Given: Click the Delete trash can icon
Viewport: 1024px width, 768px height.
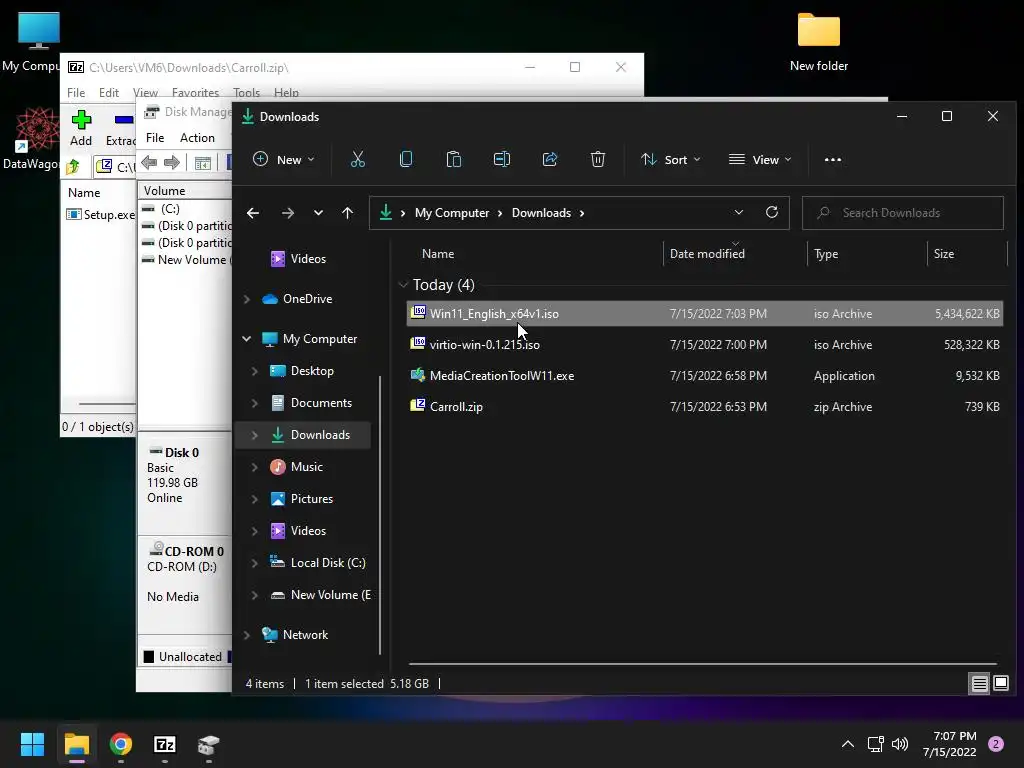Looking at the screenshot, I should point(598,159).
